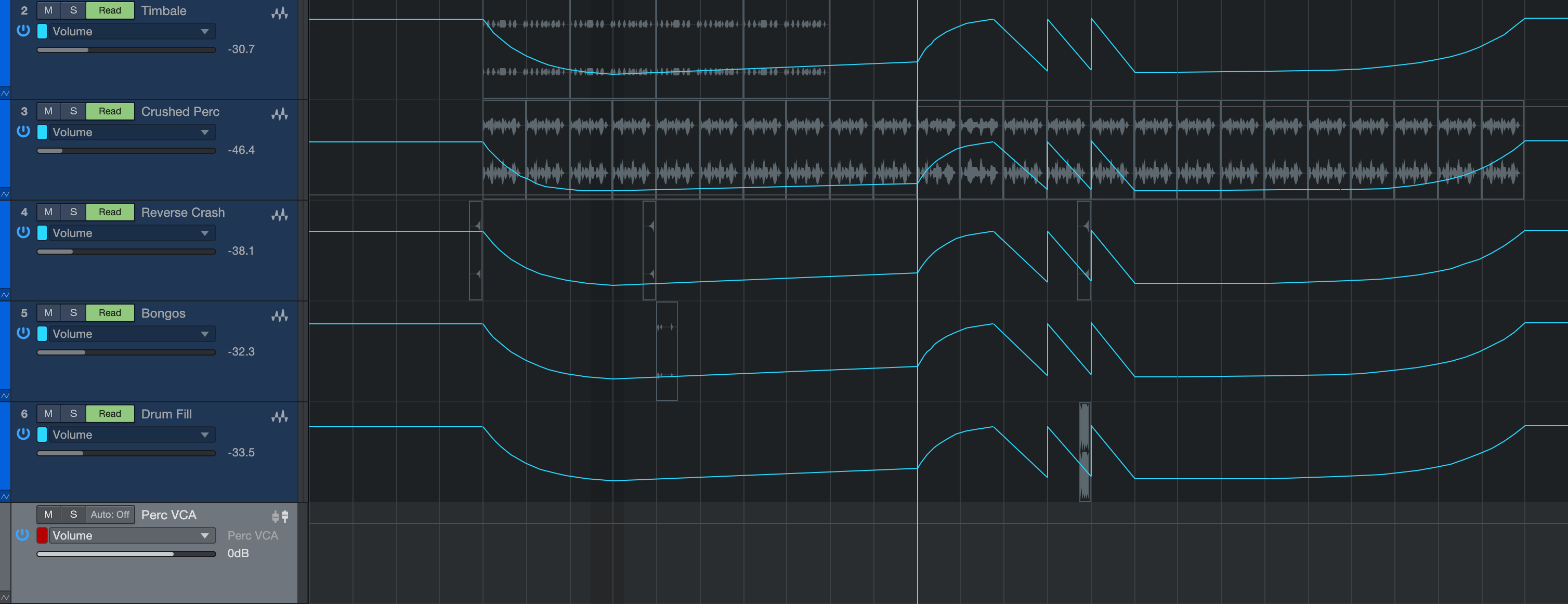Viewport: 1568px width, 604px height.
Task: Mute the Crushed Perc track
Action: coord(49,111)
